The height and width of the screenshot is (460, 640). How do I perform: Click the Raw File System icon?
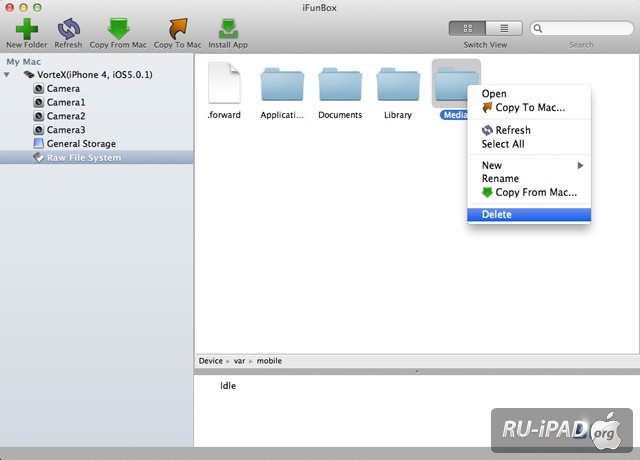point(38,158)
